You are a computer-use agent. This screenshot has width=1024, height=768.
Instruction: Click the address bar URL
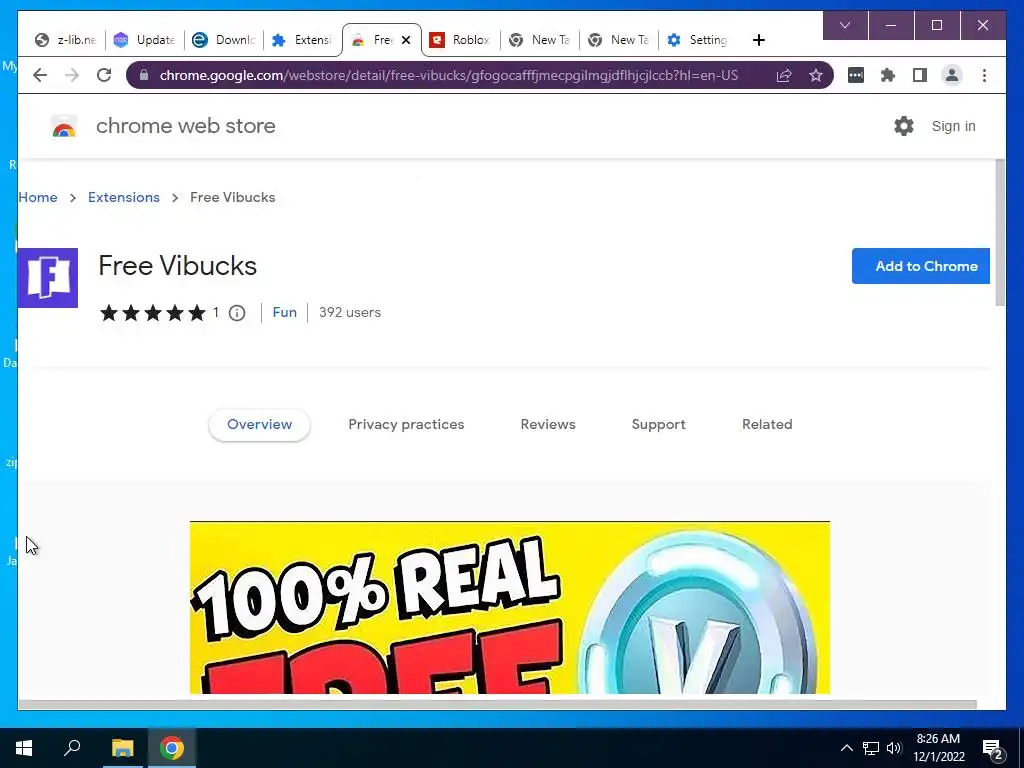pos(449,75)
